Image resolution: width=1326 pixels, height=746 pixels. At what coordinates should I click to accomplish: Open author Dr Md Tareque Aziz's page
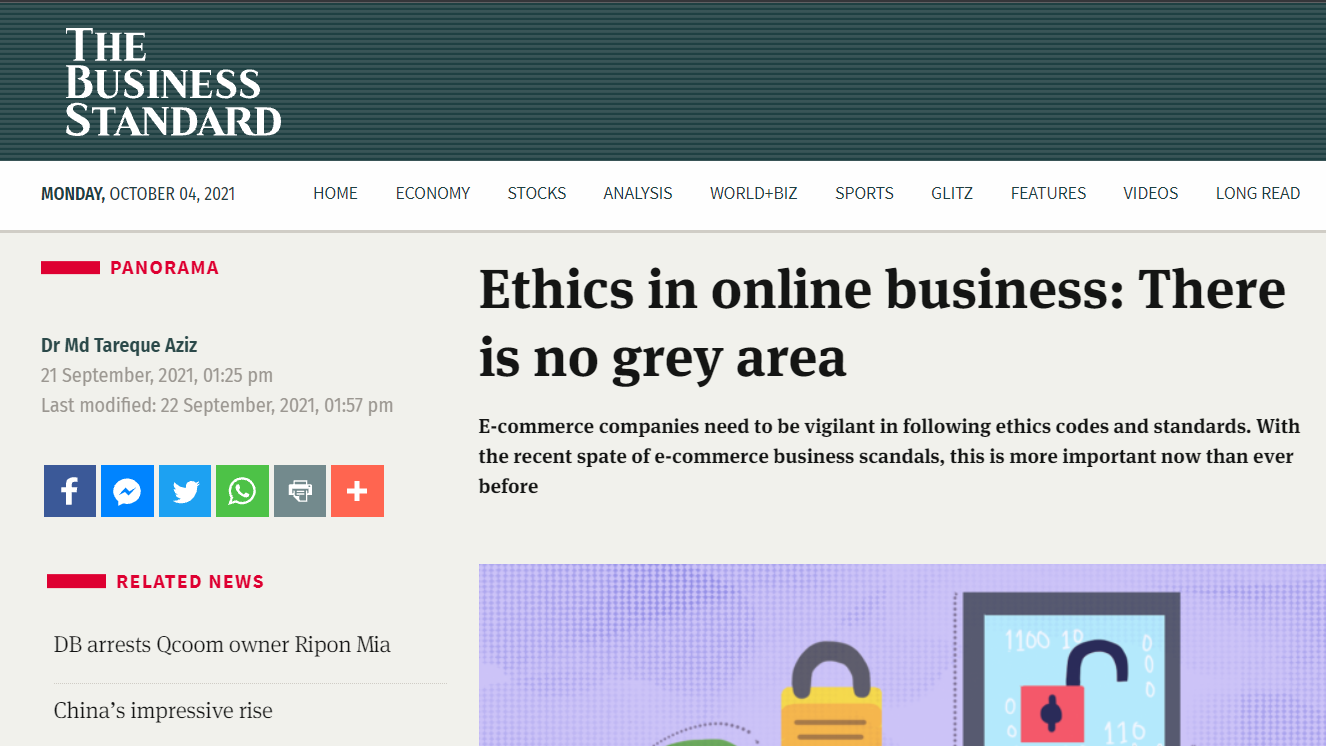tap(119, 345)
